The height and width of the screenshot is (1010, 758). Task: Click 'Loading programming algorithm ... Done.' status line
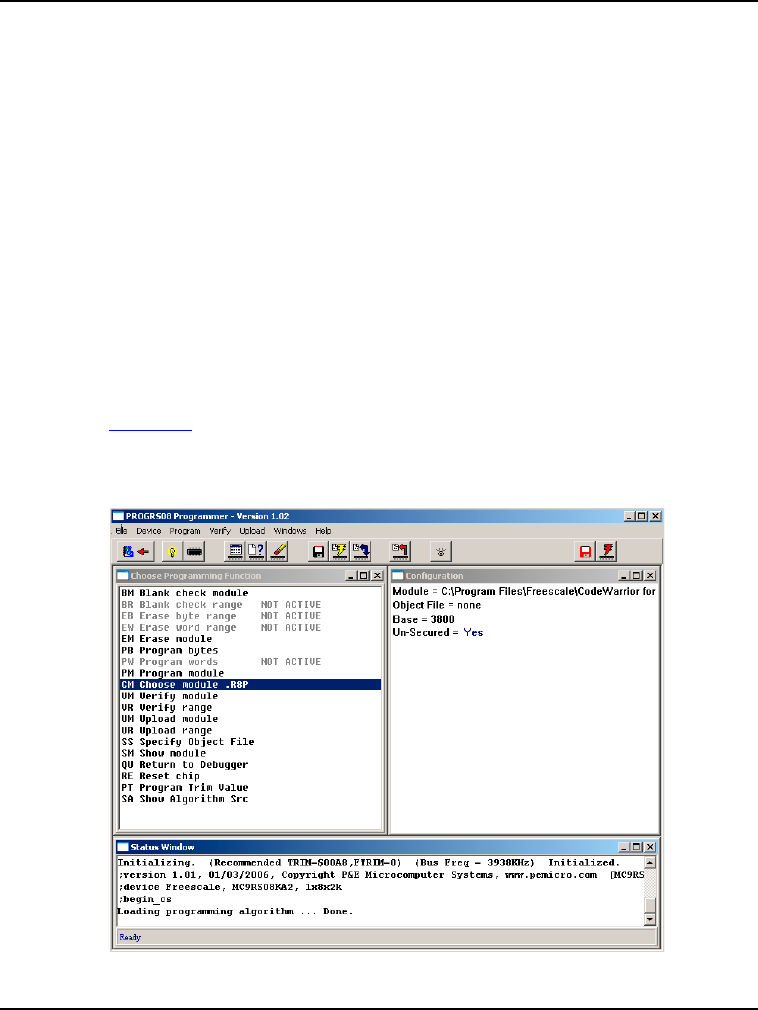coord(235,911)
